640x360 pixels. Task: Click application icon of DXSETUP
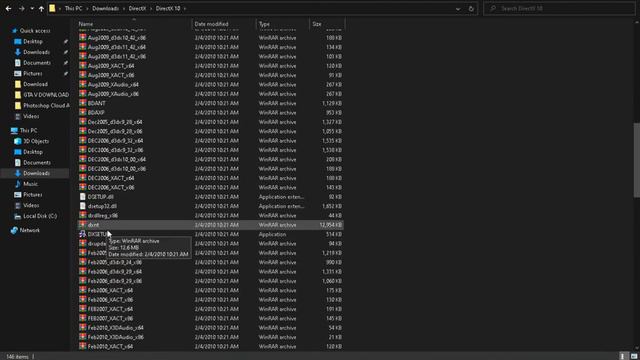[x=82, y=234]
